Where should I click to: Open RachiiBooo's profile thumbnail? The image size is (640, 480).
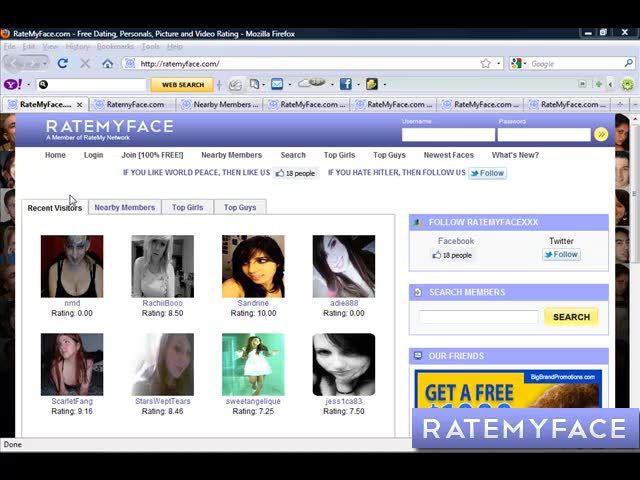162,266
